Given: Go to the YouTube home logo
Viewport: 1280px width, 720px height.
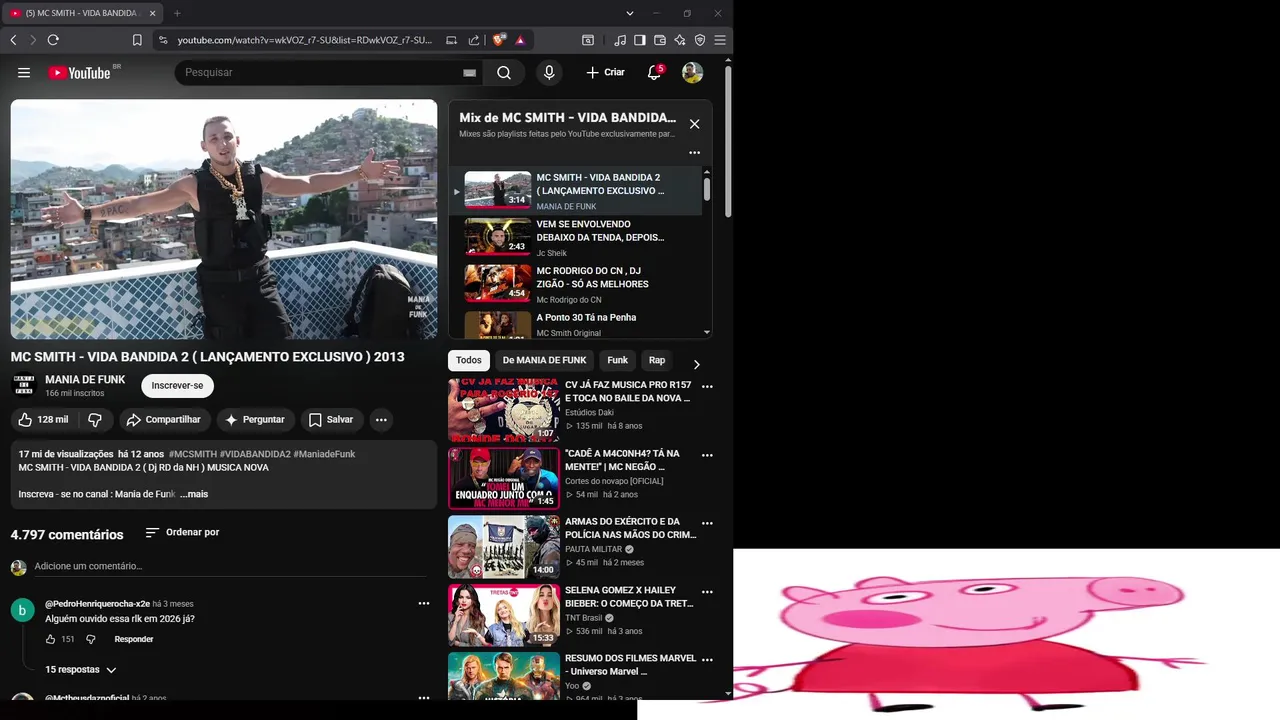Looking at the screenshot, I should (79, 72).
